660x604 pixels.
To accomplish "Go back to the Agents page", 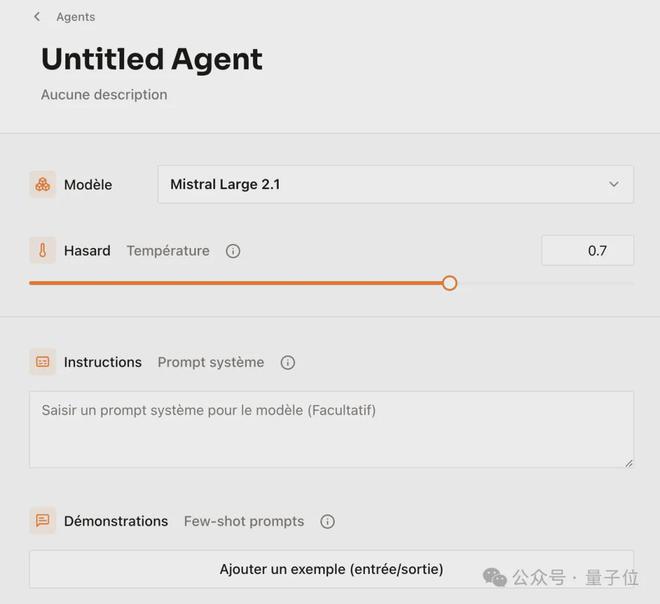I will tap(75, 17).
